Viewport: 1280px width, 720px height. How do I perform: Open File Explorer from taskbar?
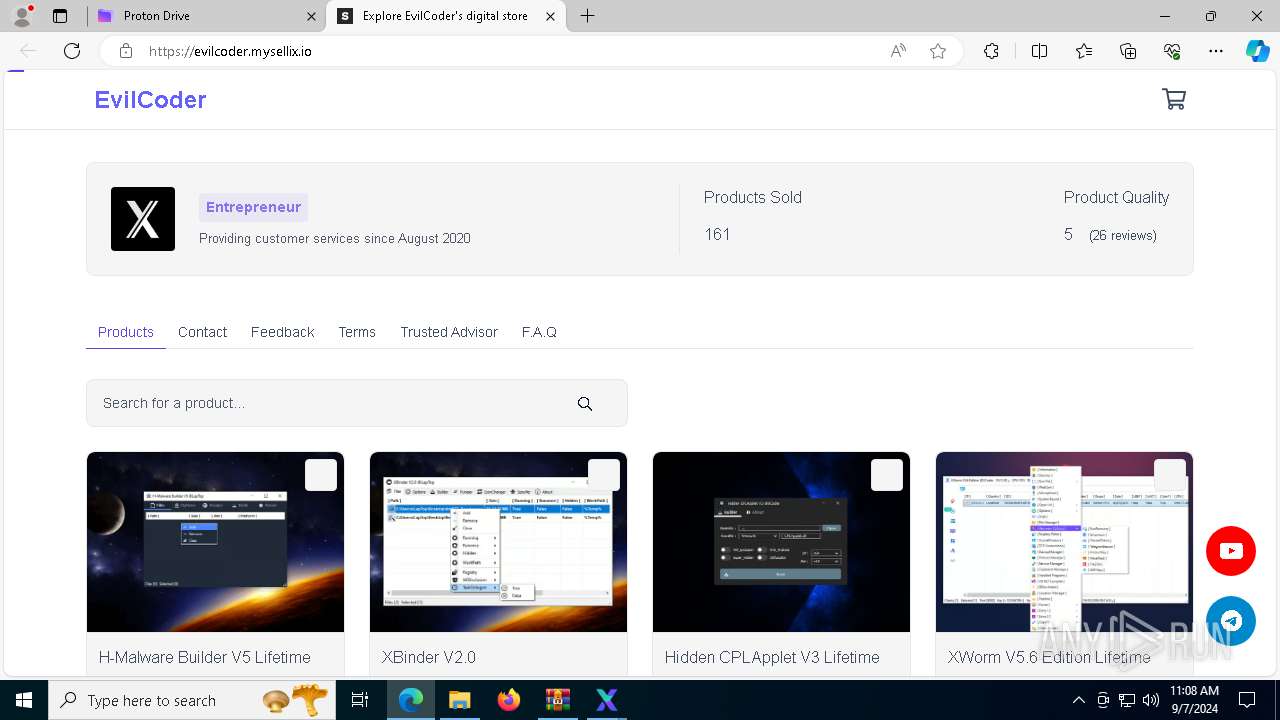pos(459,700)
